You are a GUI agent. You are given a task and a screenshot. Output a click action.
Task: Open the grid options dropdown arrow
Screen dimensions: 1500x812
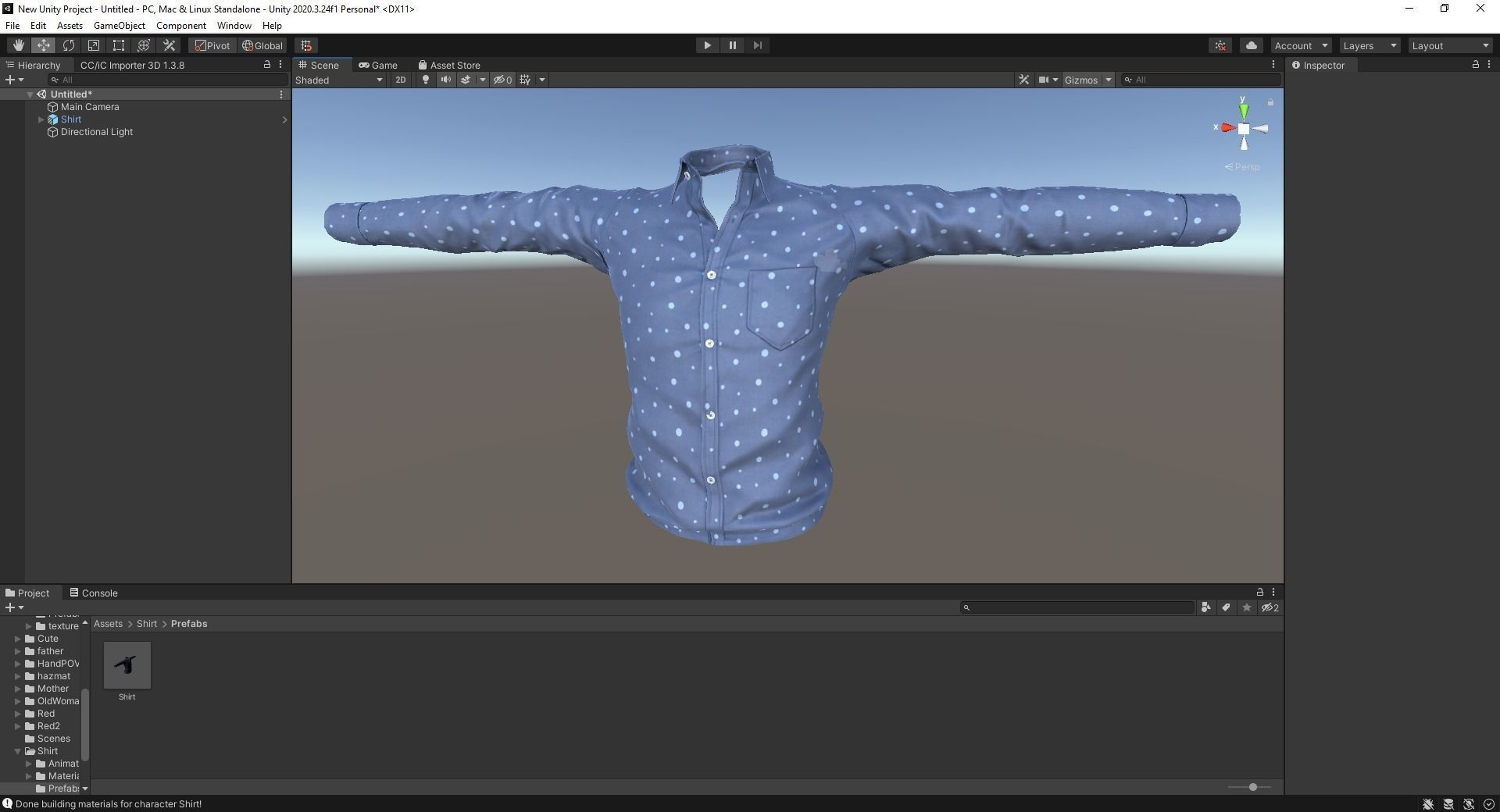[541, 80]
